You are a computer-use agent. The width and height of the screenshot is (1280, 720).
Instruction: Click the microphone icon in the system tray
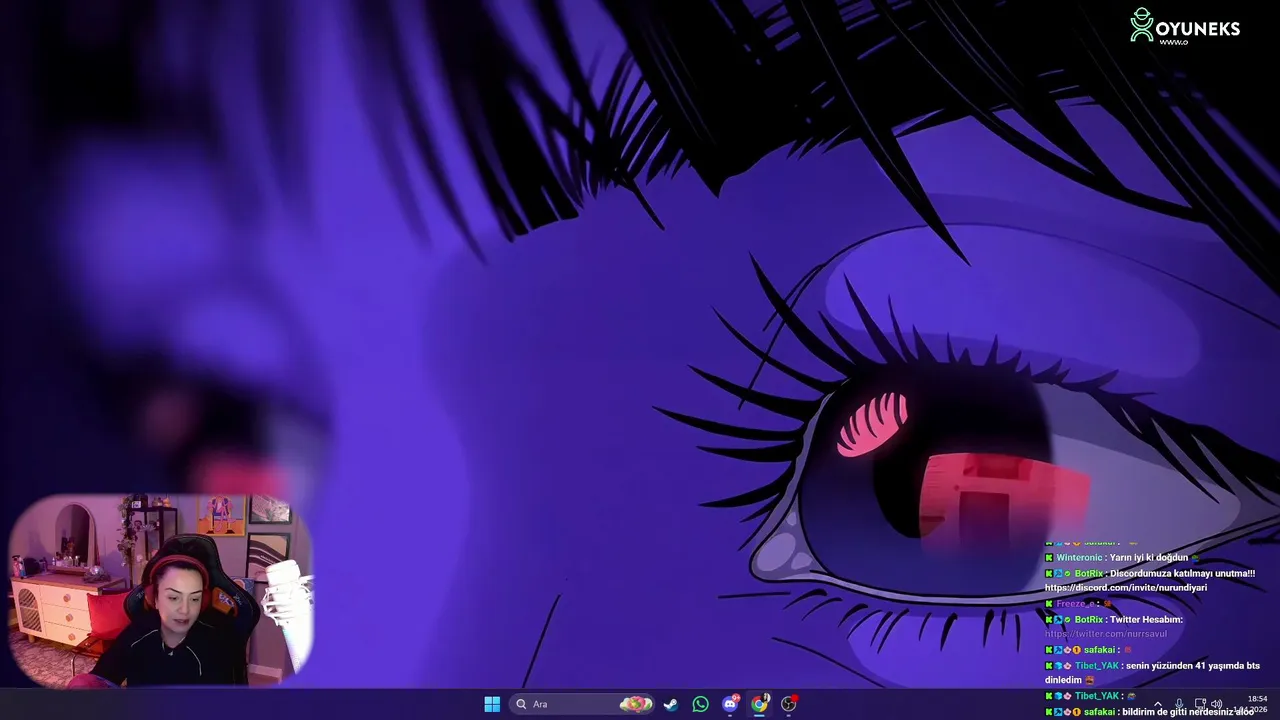pos(1179,704)
